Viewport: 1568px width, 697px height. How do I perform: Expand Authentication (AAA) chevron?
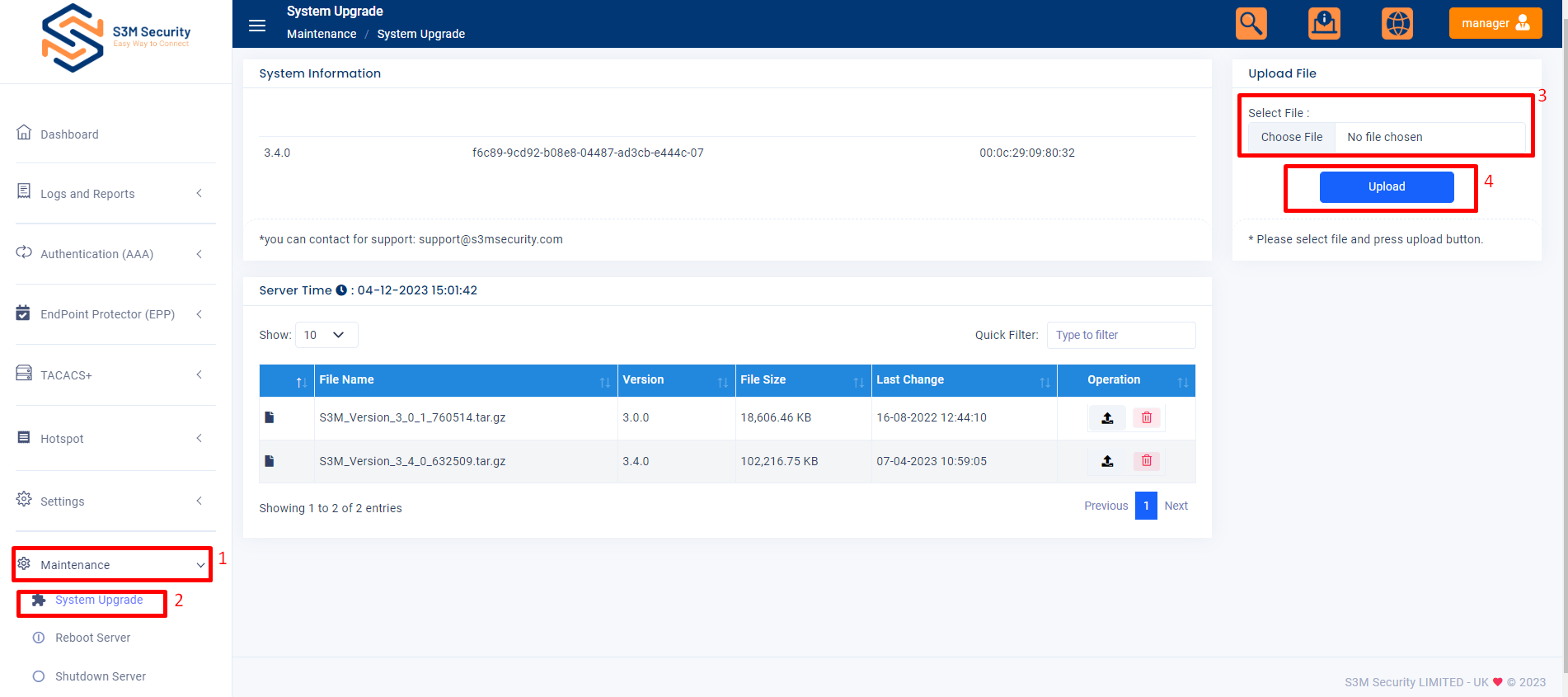[199, 254]
